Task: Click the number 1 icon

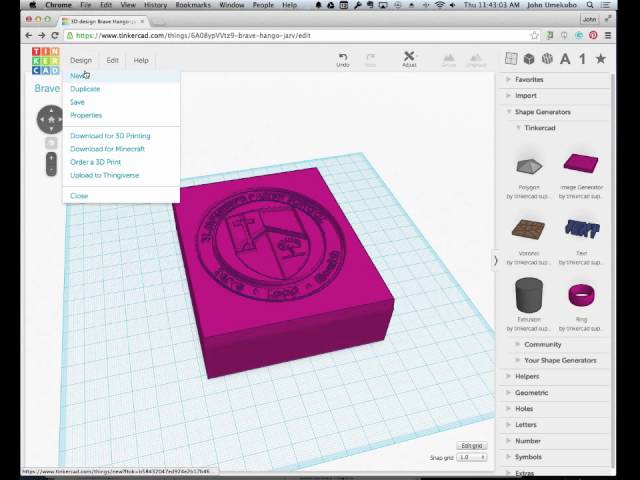Action: click(x=582, y=59)
